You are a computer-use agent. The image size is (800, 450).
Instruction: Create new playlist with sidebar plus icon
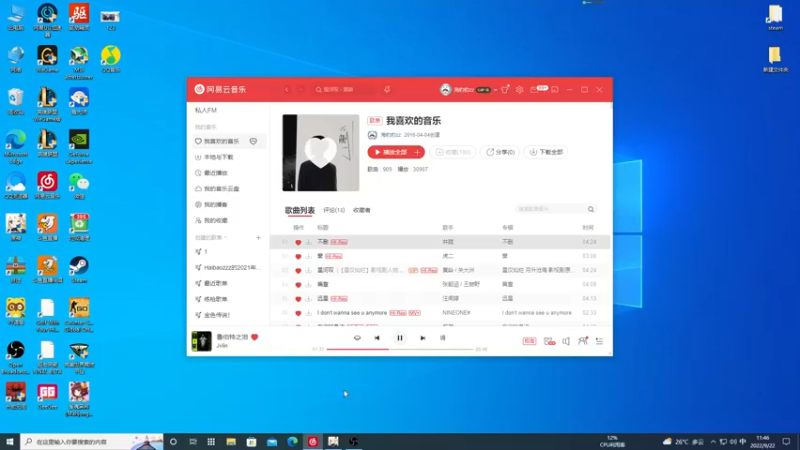(x=258, y=238)
